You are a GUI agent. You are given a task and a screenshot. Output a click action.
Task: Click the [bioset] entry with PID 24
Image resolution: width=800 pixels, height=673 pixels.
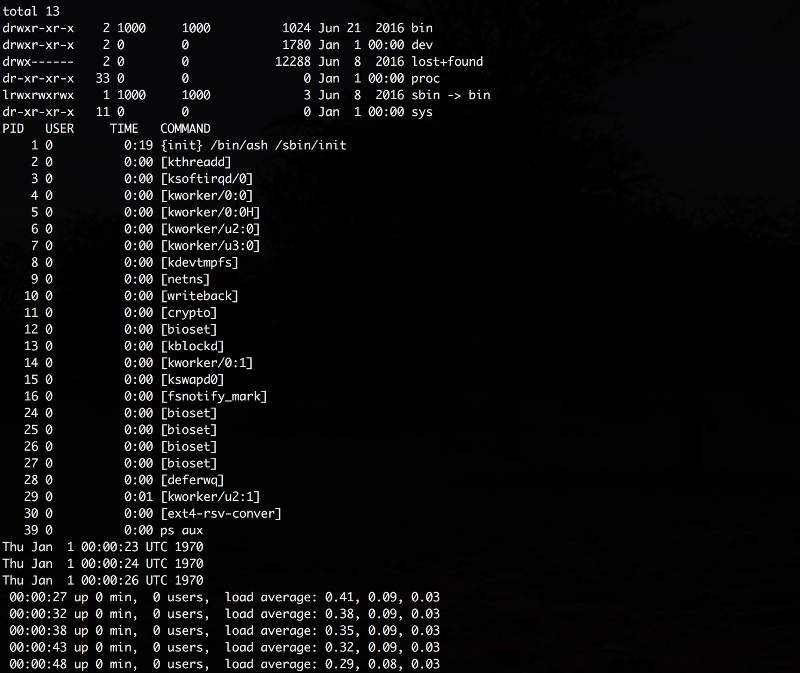189,413
